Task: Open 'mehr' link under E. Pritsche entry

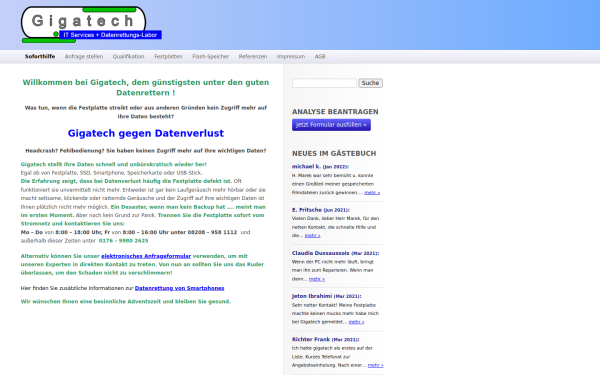Action: point(313,236)
